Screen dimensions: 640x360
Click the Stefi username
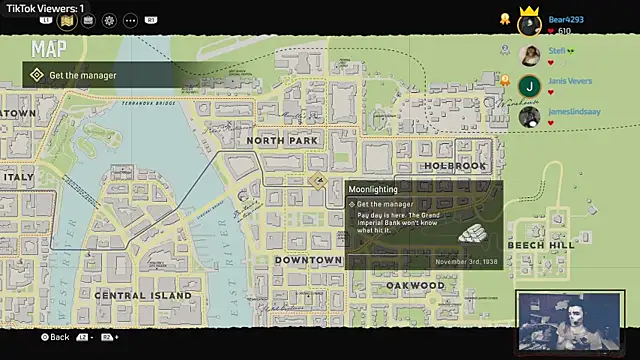[x=557, y=51]
